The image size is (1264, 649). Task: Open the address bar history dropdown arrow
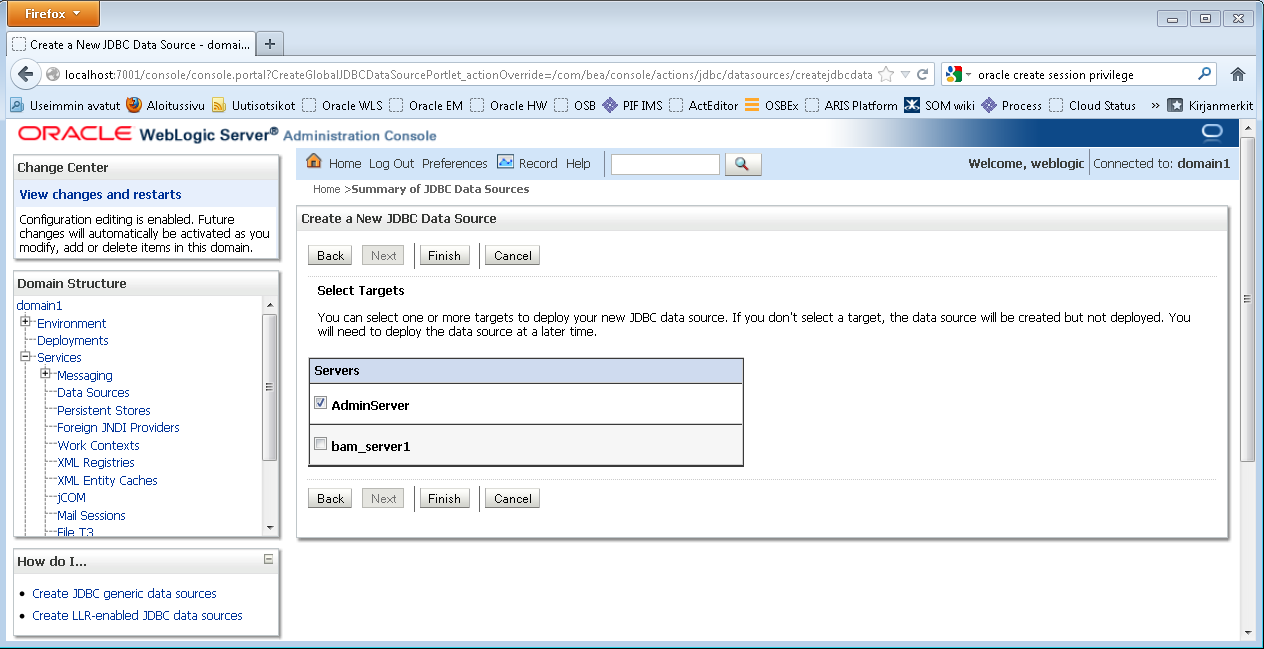[905, 74]
